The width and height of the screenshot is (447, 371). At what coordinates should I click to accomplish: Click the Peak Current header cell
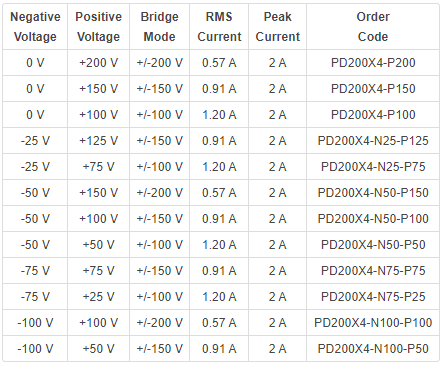[x=277, y=27]
